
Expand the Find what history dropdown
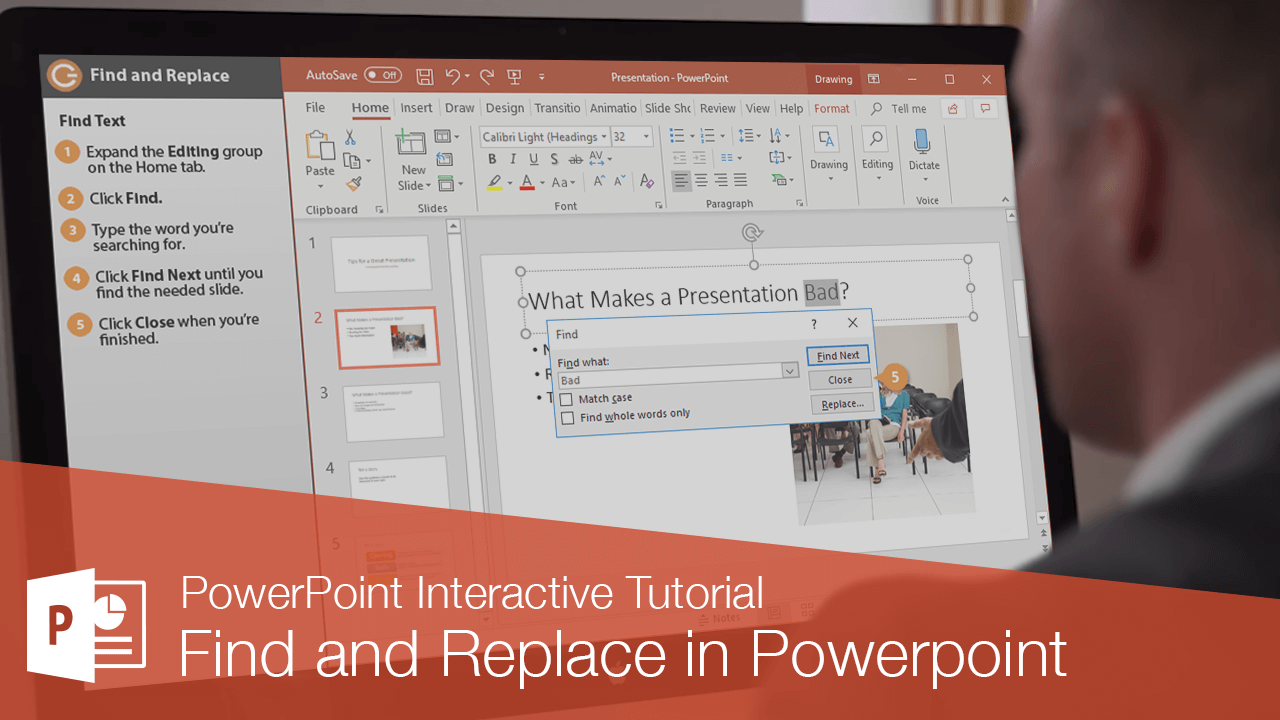pos(791,371)
